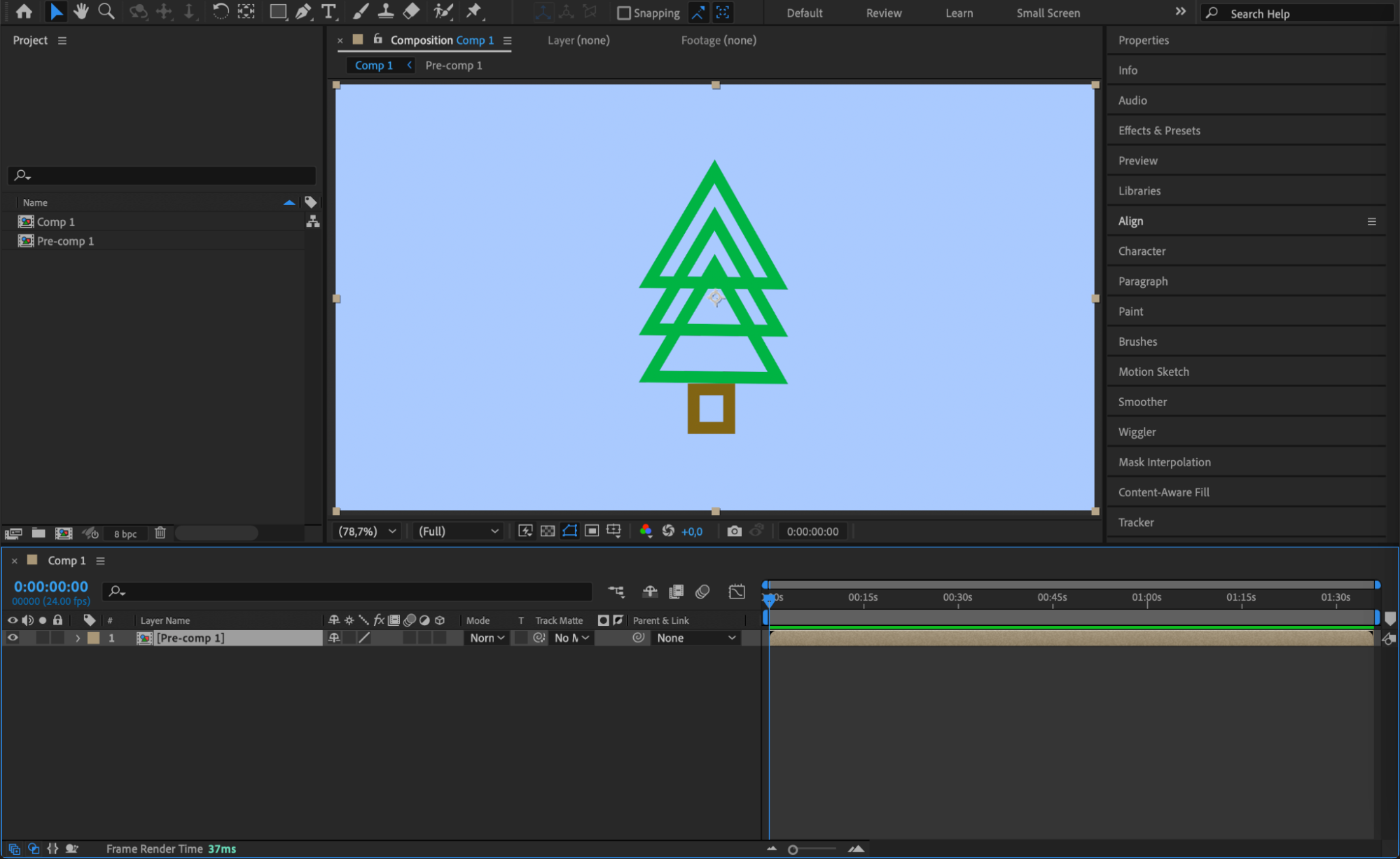This screenshot has height=859, width=1400.
Task: Select the Type tool
Action: point(328,11)
